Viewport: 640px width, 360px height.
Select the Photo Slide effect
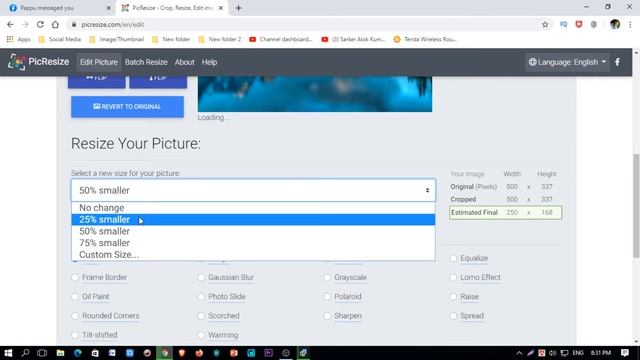201,296
